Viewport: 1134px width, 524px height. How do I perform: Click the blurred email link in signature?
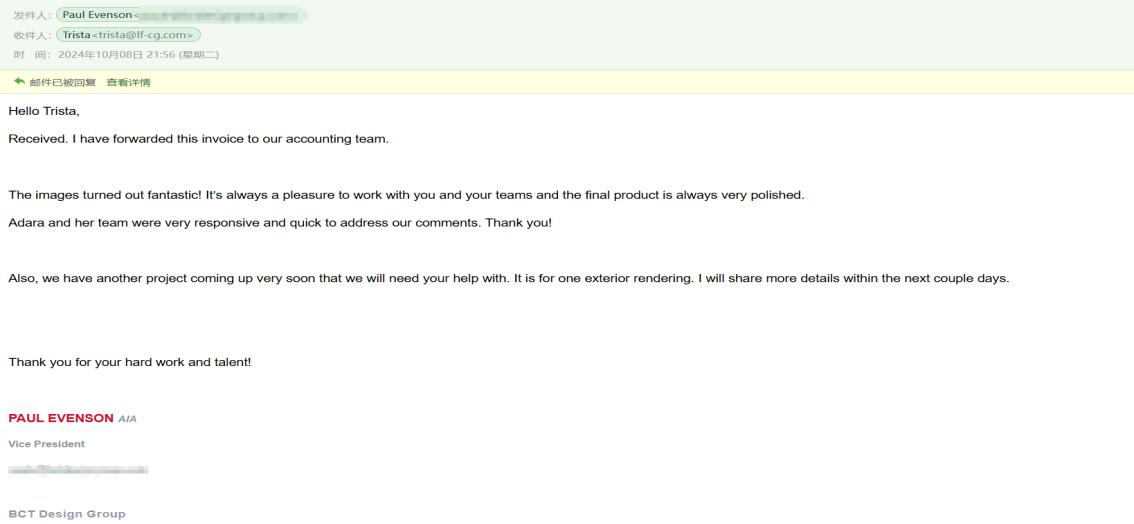tap(78, 469)
